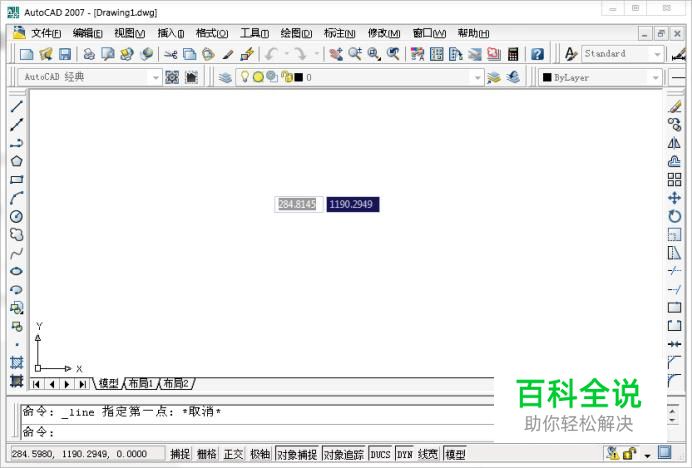Expand the AutoCAD 经典 workspace dropdown
Image resolution: width=692 pixels, height=468 pixels.
pos(156,78)
